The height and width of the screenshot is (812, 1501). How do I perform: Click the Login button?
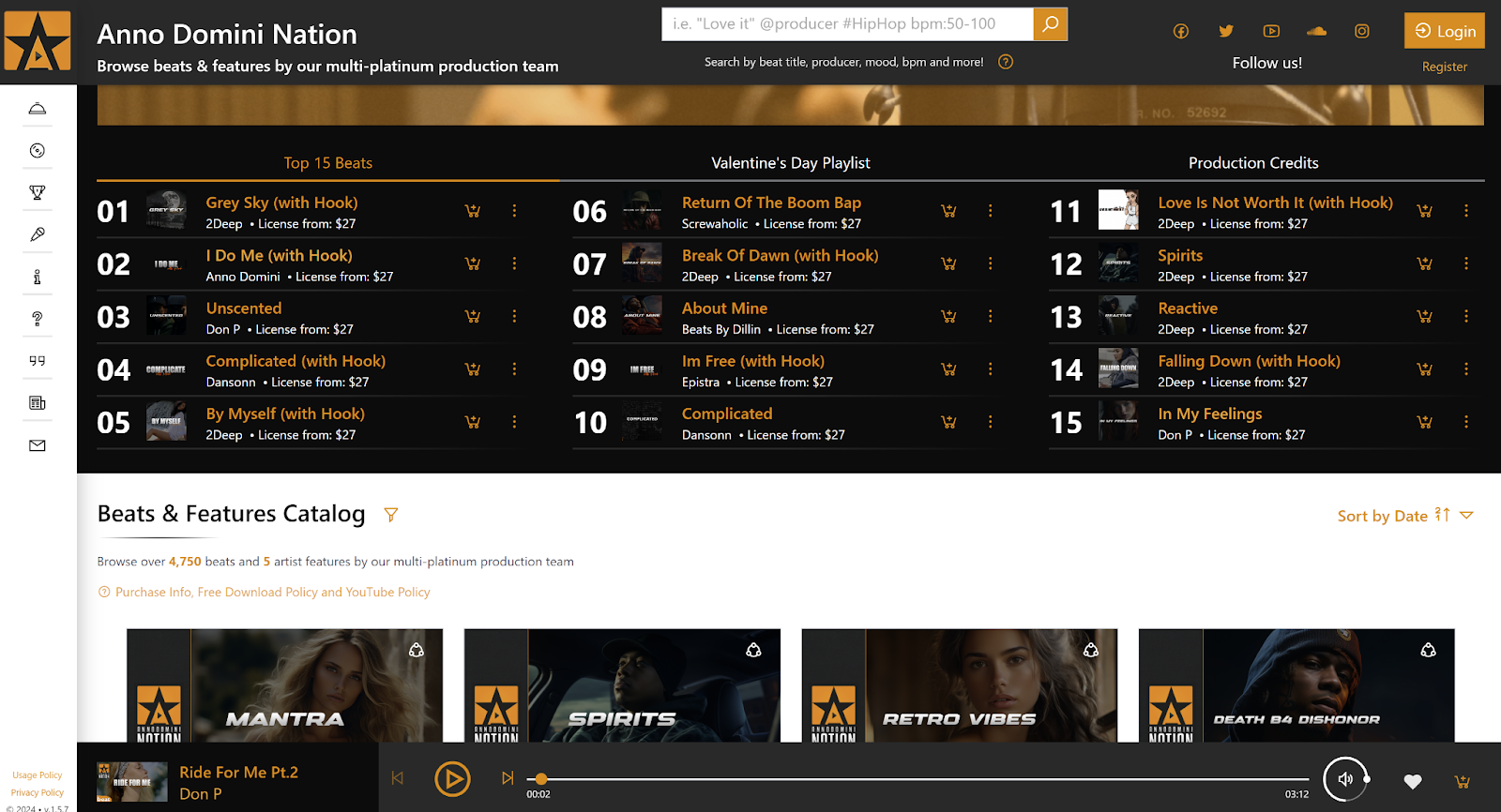coord(1445,31)
